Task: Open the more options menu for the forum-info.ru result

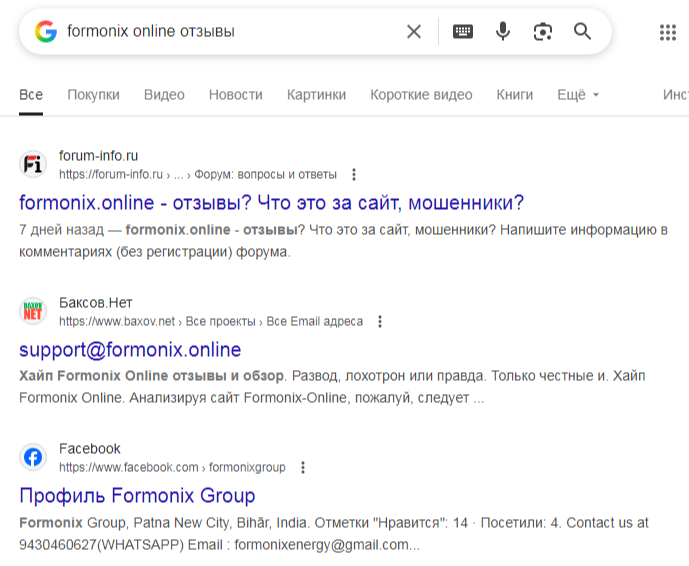Action: [354, 174]
